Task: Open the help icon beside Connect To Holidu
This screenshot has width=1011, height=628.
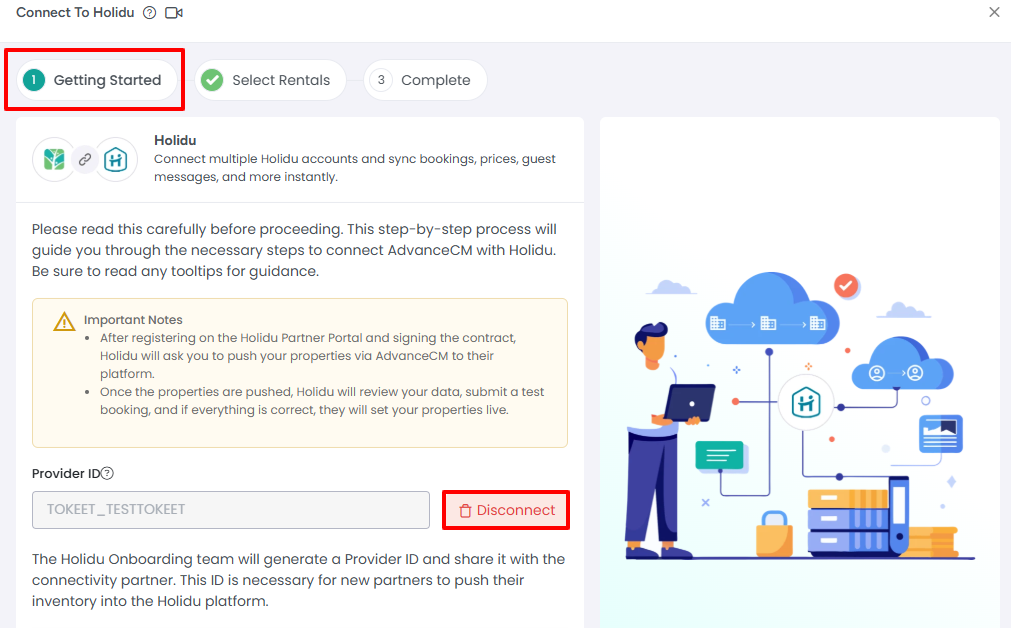Action: coord(150,13)
